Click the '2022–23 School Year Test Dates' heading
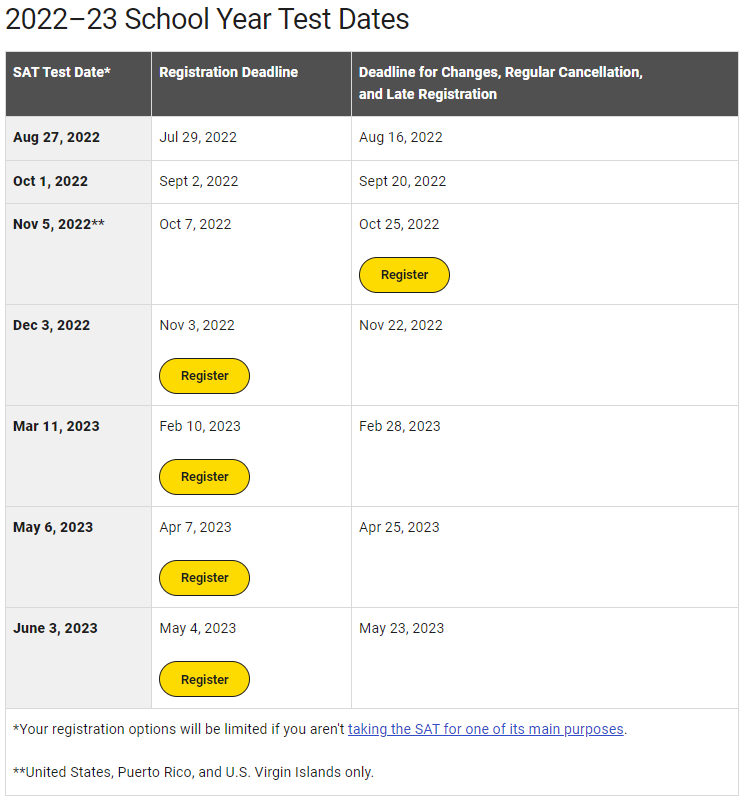Screen dimensions: 744x800 click(207, 19)
